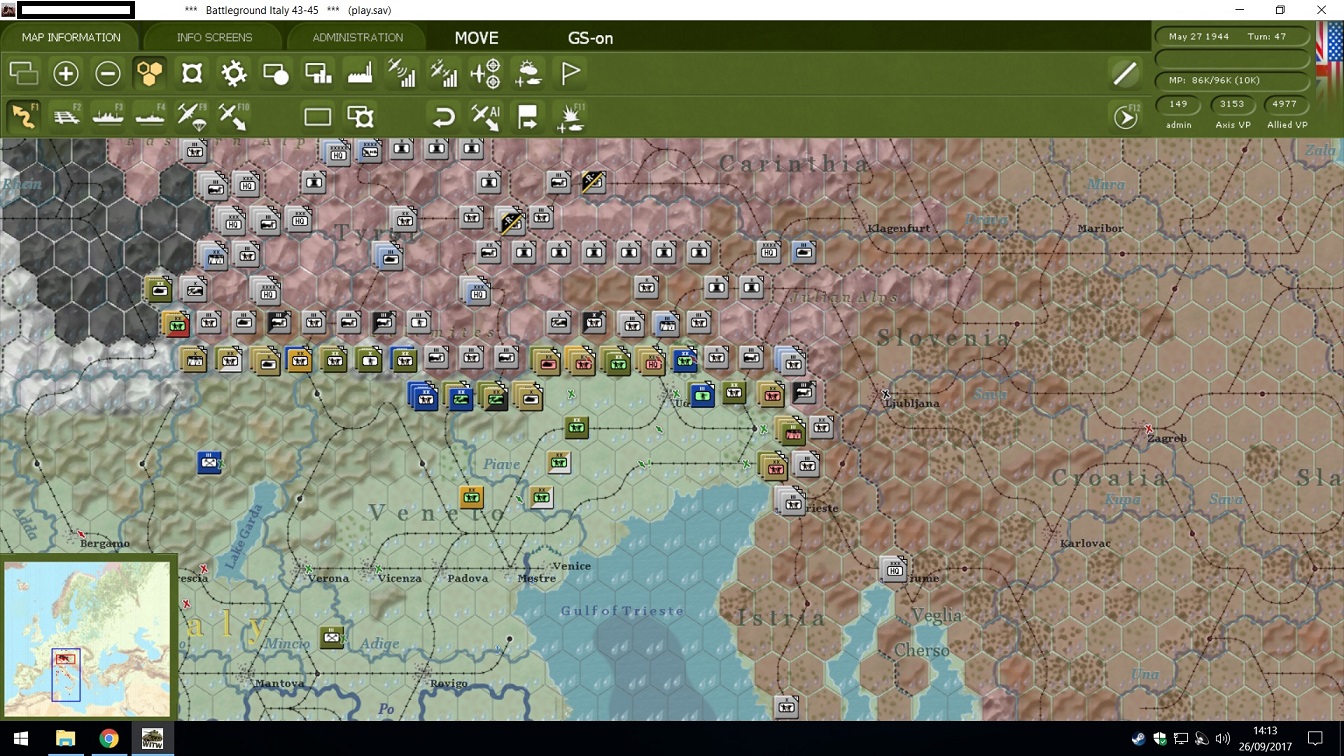Click the GS-on indicator
The width and height of the screenshot is (1344, 756).
(x=590, y=38)
